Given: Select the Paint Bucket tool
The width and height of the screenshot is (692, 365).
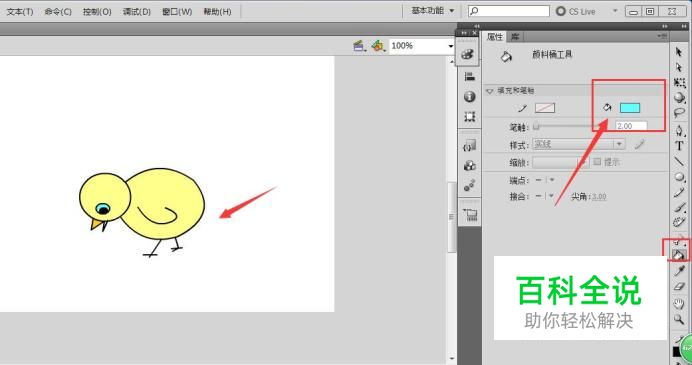Looking at the screenshot, I should point(678,255).
